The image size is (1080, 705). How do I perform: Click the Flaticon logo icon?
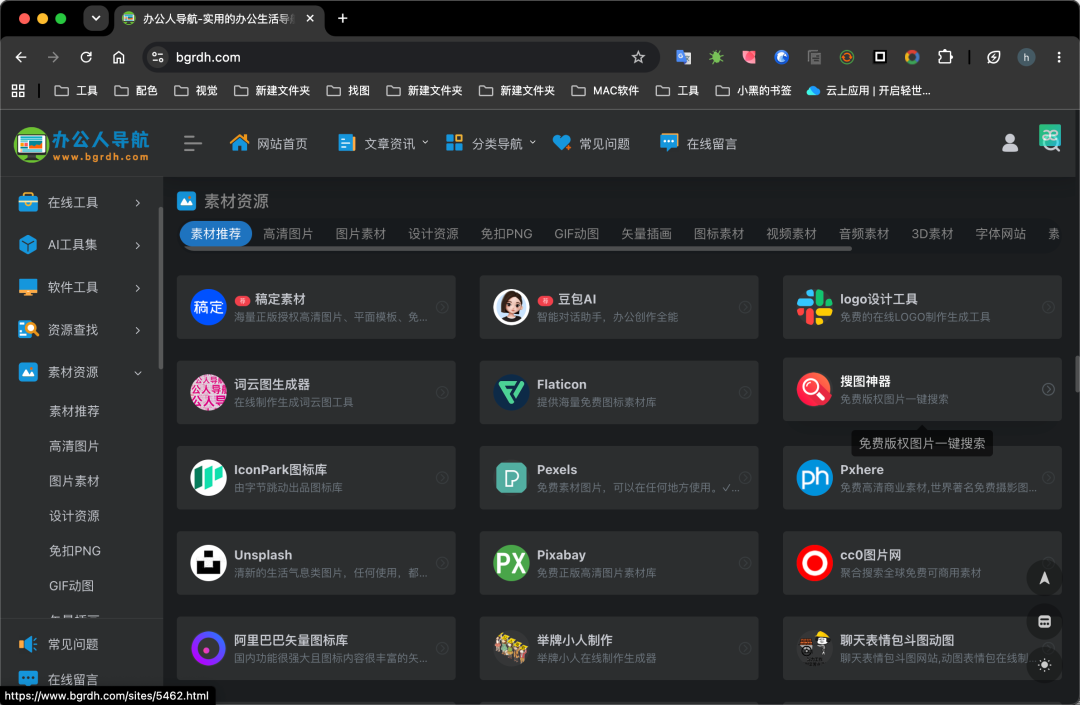click(511, 392)
